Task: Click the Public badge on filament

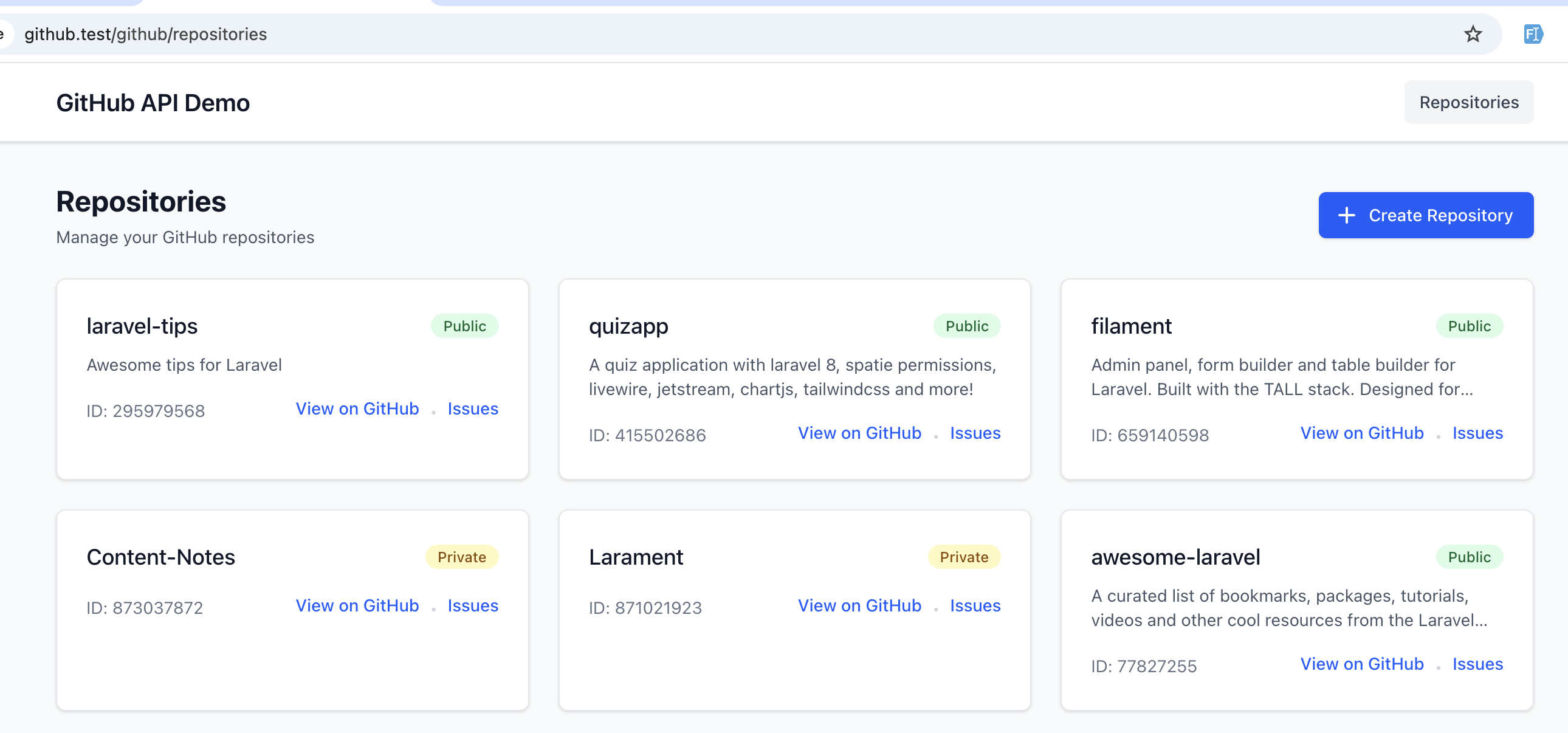Action: point(1469,326)
